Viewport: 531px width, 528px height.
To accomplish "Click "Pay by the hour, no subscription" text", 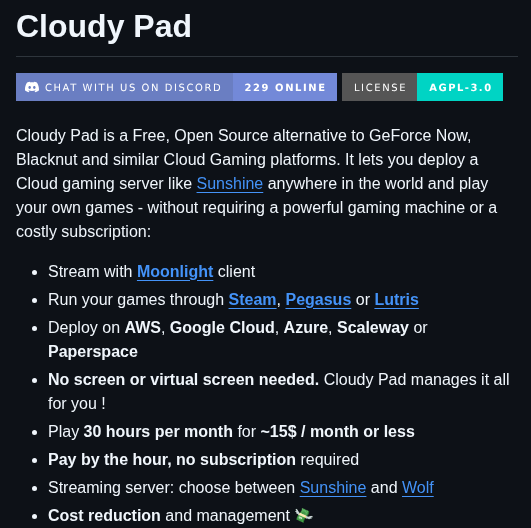I will tap(172, 460).
